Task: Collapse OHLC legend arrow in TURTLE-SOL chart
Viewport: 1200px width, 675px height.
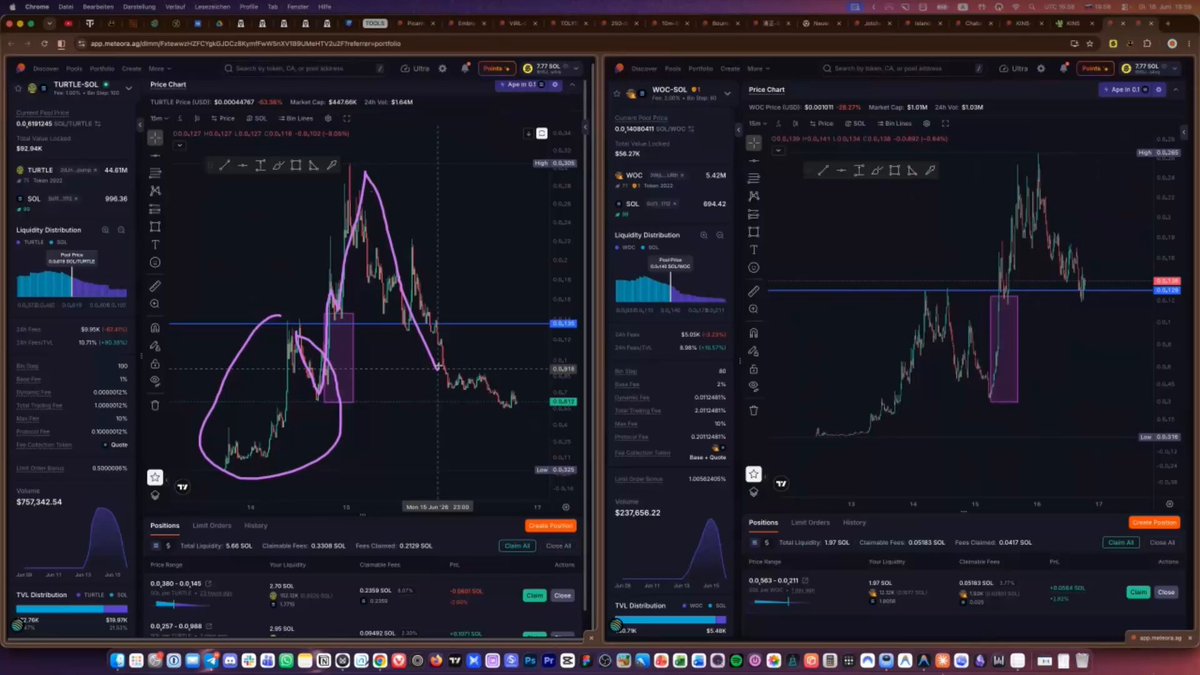Action: click(179, 144)
